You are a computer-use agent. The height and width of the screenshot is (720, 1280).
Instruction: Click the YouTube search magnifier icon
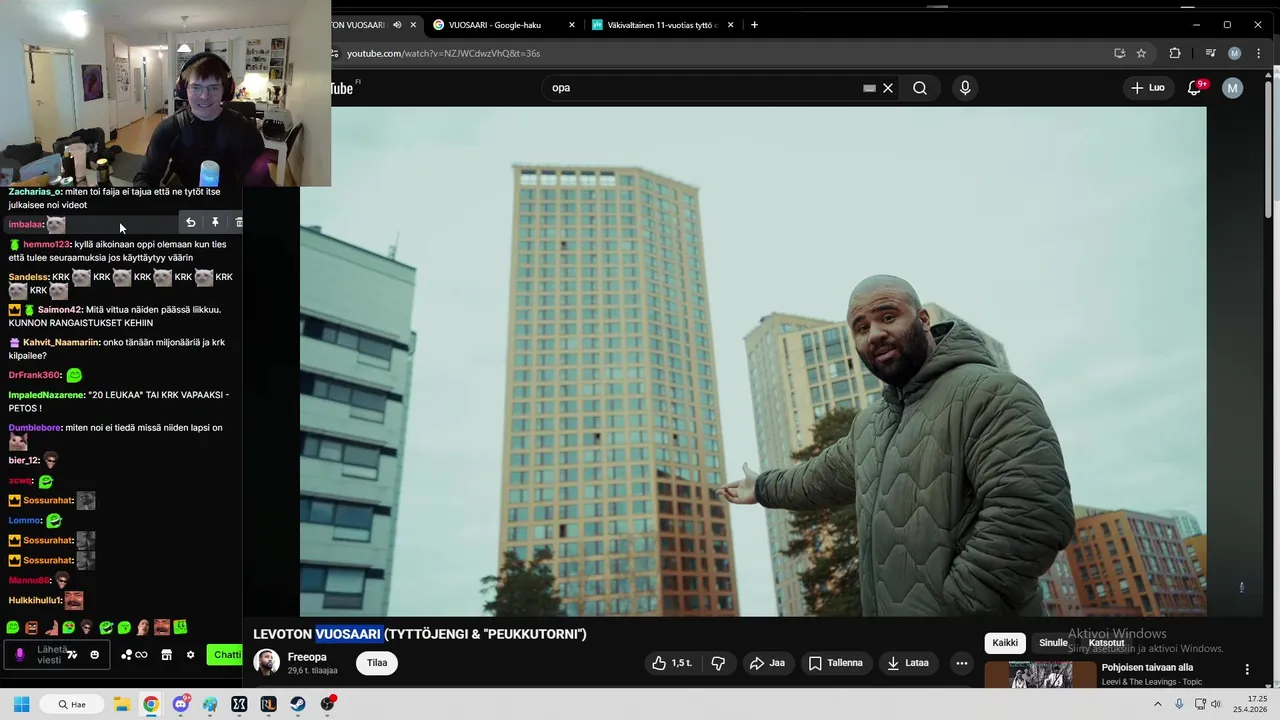tap(920, 88)
